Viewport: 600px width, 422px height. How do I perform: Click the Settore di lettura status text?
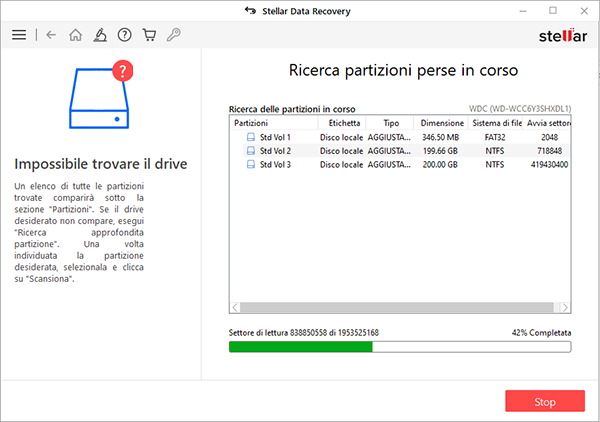[x=304, y=333]
